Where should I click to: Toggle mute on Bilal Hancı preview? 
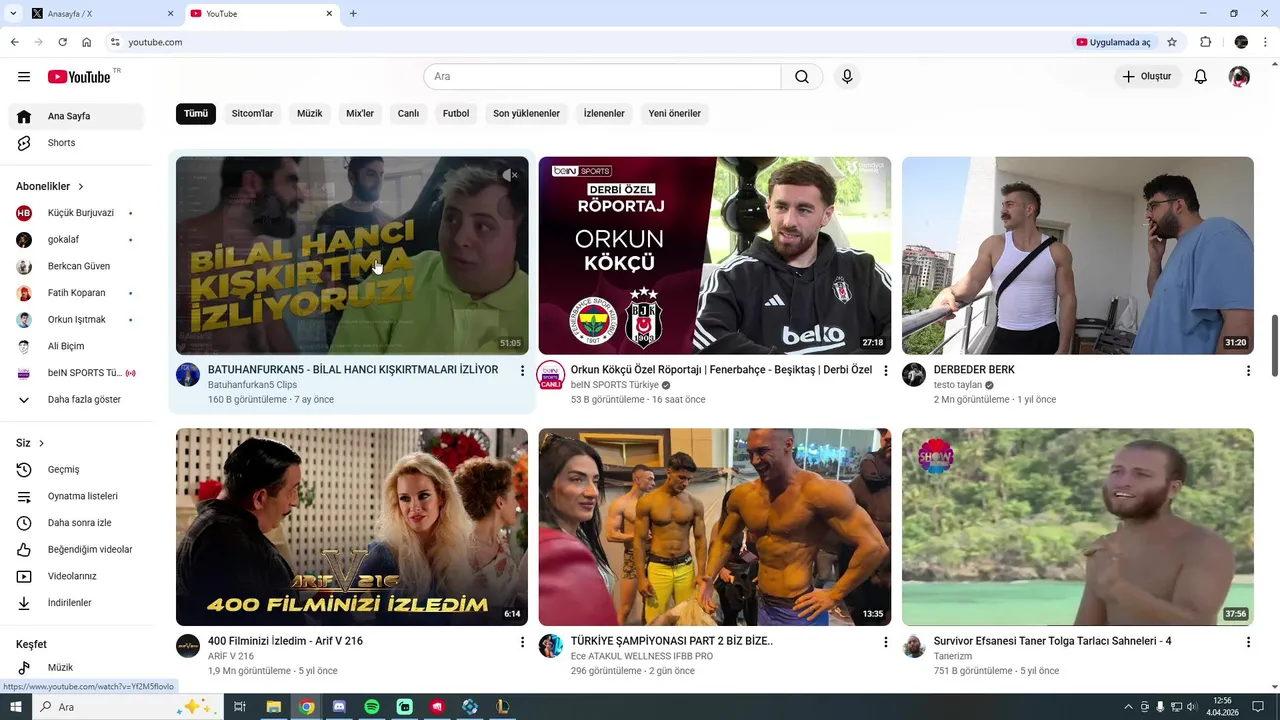tap(510, 175)
